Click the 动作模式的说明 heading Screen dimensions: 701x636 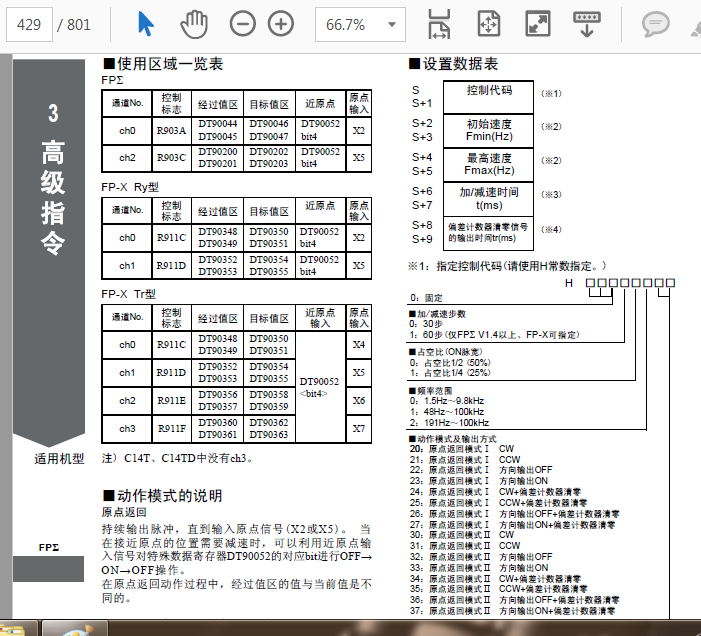point(162,496)
